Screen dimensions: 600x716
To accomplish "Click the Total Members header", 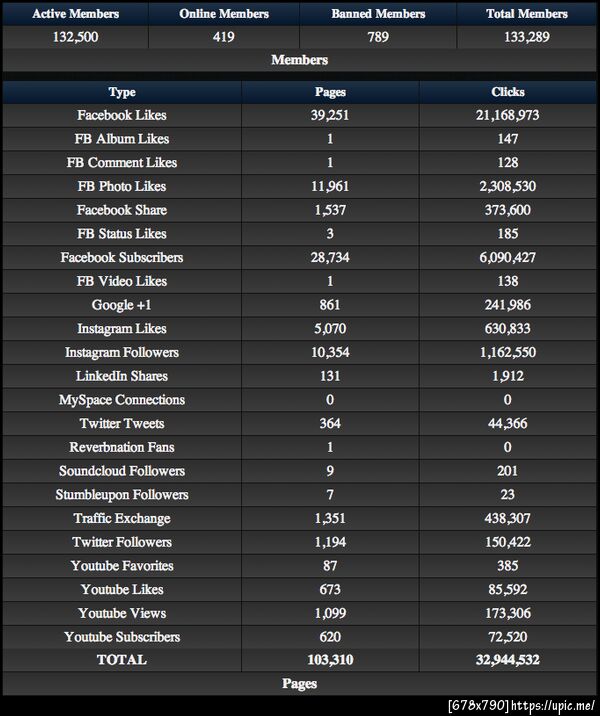I will click(x=527, y=14).
